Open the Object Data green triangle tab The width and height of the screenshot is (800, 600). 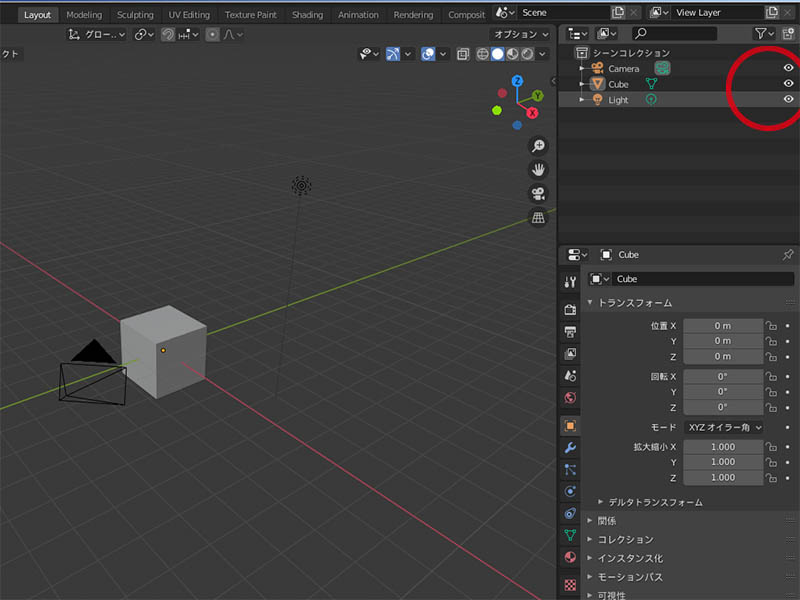[x=570, y=536]
